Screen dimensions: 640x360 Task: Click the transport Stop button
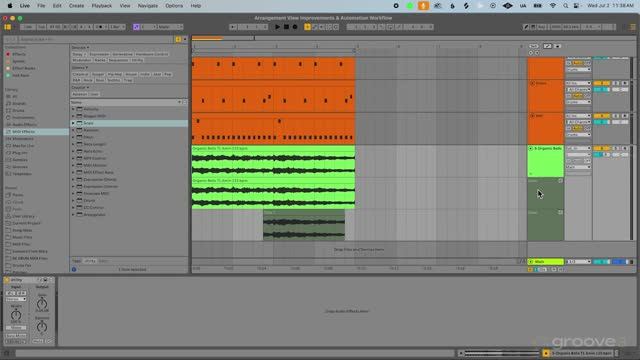tap(286, 27)
